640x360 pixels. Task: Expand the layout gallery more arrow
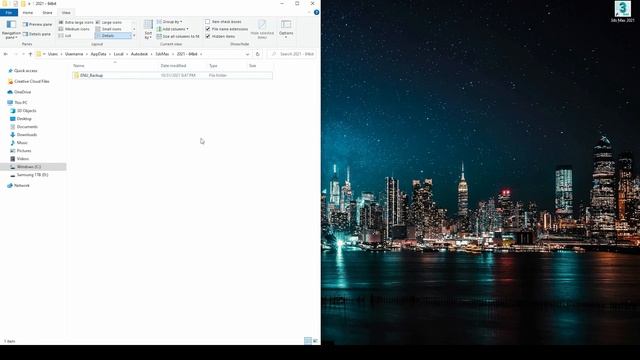click(134, 36)
